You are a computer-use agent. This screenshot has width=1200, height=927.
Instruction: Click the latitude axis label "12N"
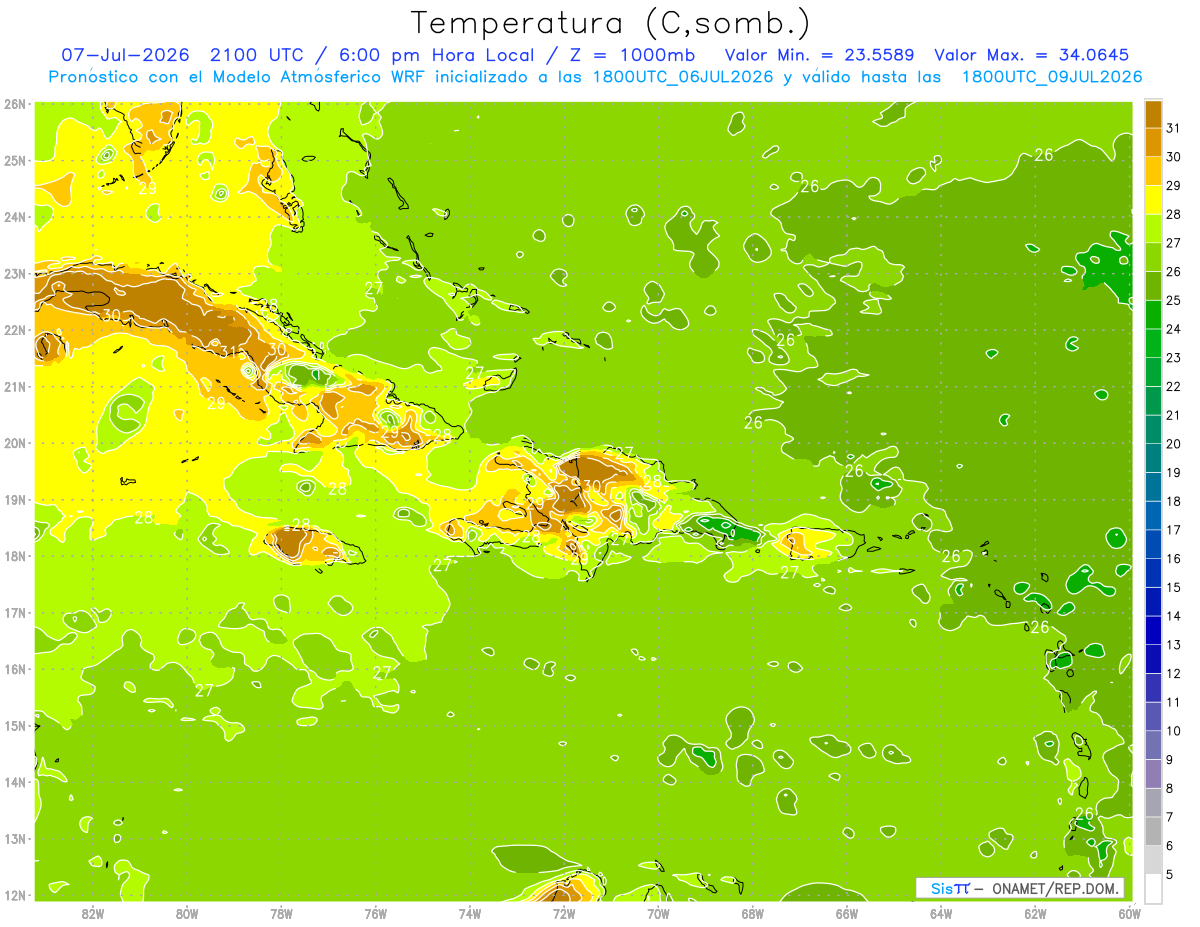click(14, 895)
